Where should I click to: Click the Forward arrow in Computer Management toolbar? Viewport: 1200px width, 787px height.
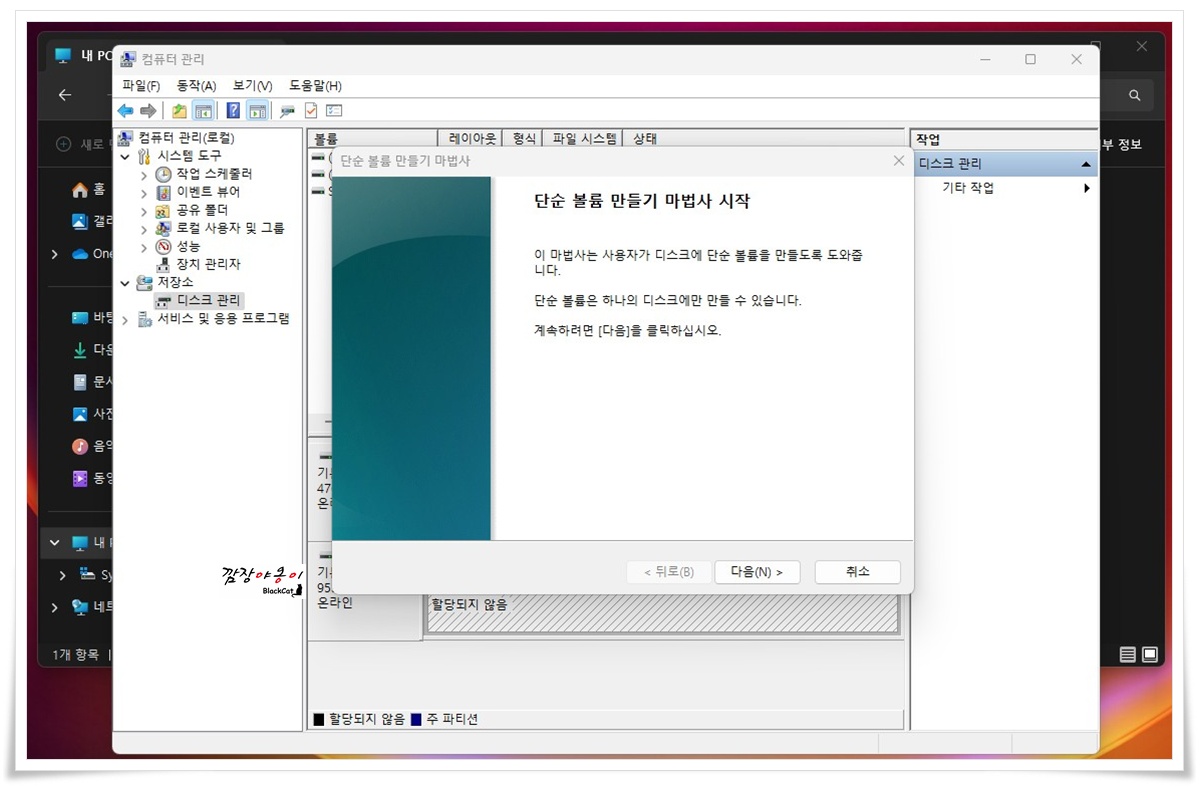point(148,110)
